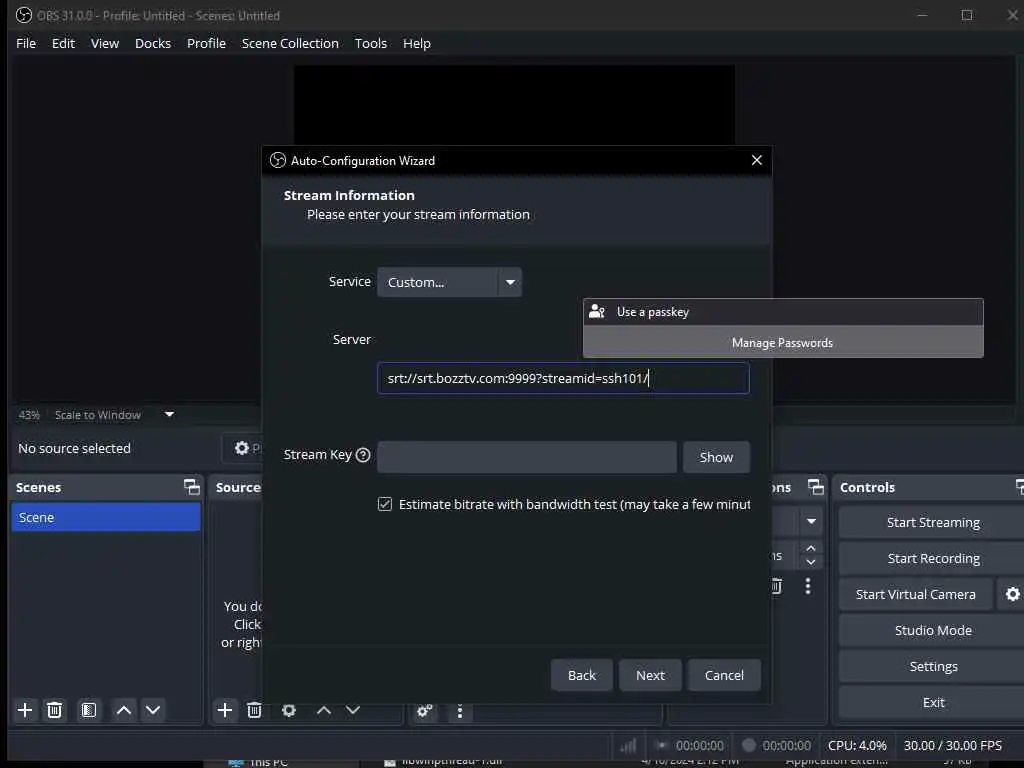Open transition three-dot options menu
1024x768 pixels.
click(x=808, y=586)
